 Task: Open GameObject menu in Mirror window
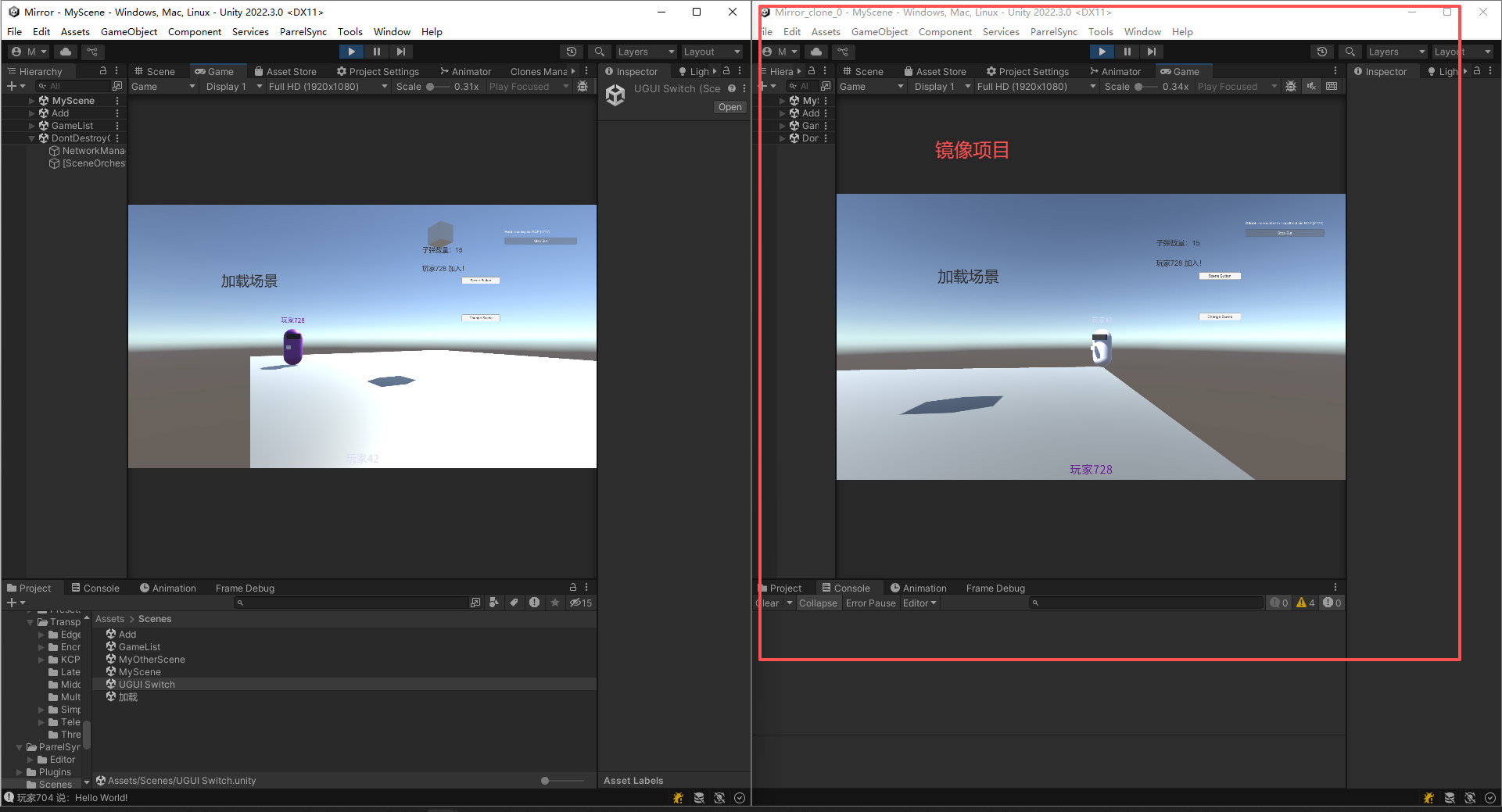129,31
